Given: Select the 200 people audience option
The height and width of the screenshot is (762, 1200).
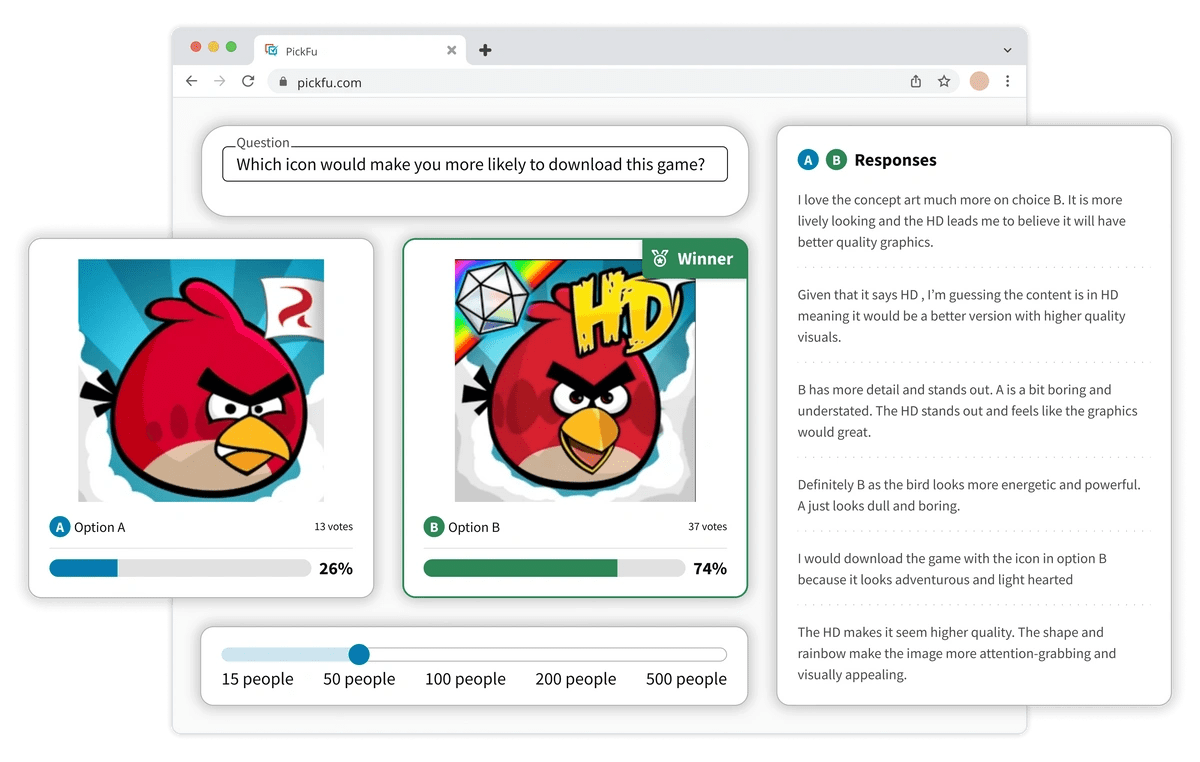Looking at the screenshot, I should tap(575, 679).
